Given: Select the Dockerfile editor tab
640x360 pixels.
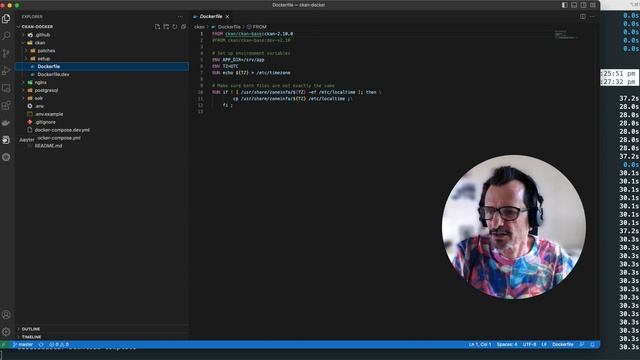Looking at the screenshot, I should tap(211, 16).
